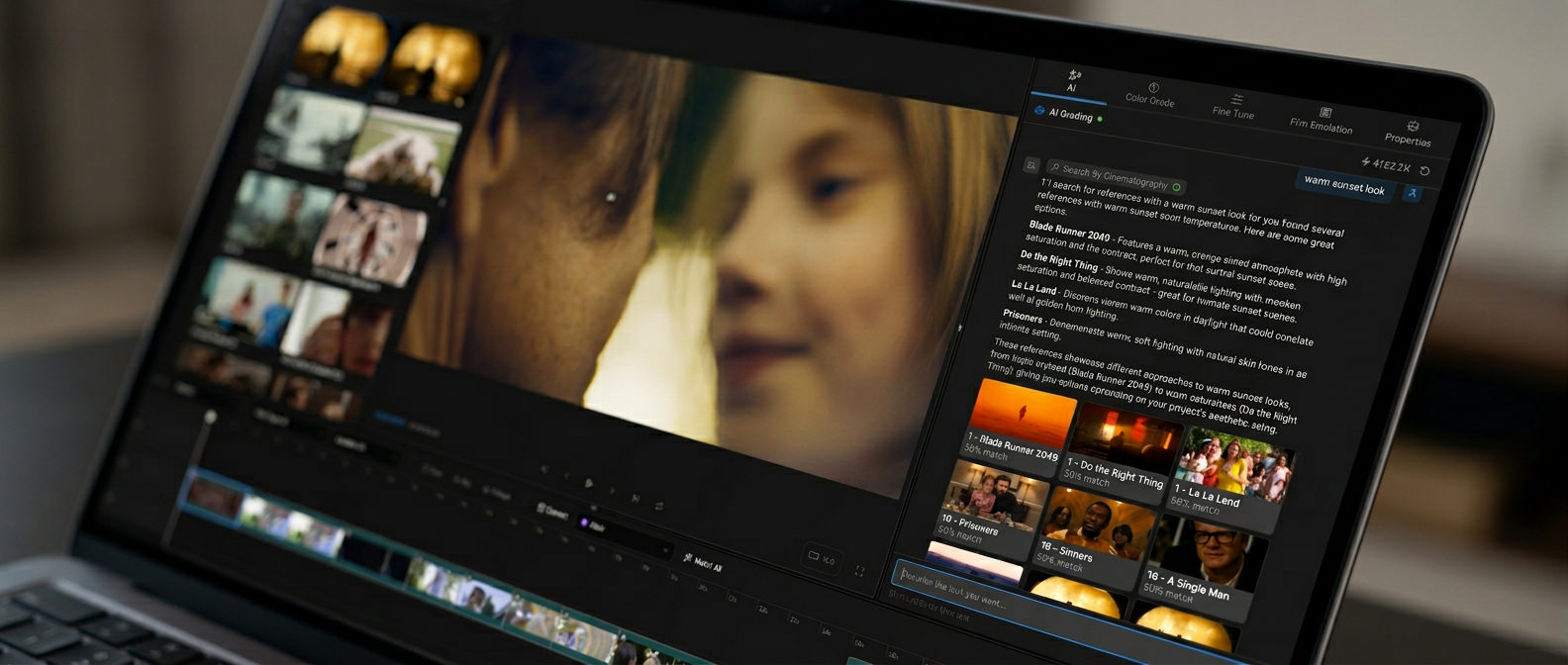Click the reset arrow icon near credits

coord(1425,170)
